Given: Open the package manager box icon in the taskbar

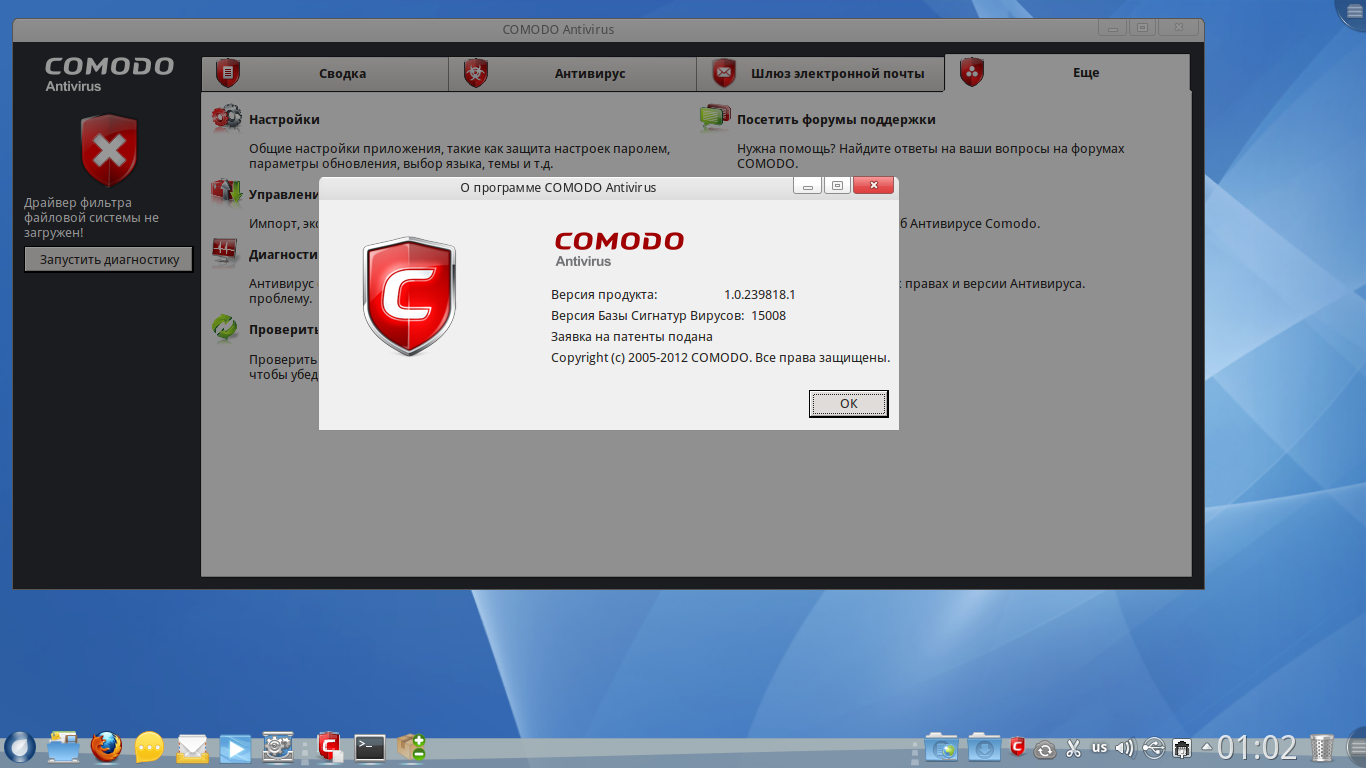Looking at the screenshot, I should (411, 746).
